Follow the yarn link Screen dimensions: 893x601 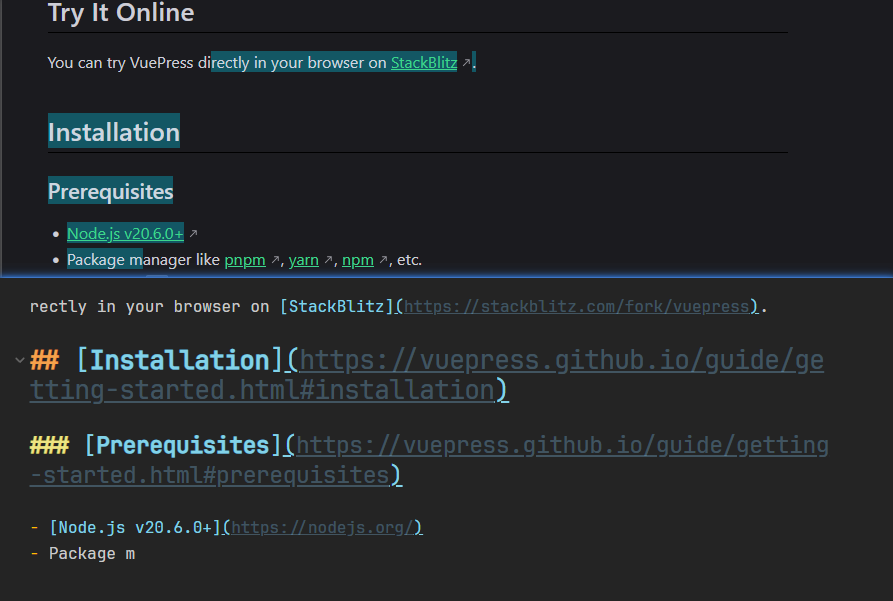click(304, 260)
